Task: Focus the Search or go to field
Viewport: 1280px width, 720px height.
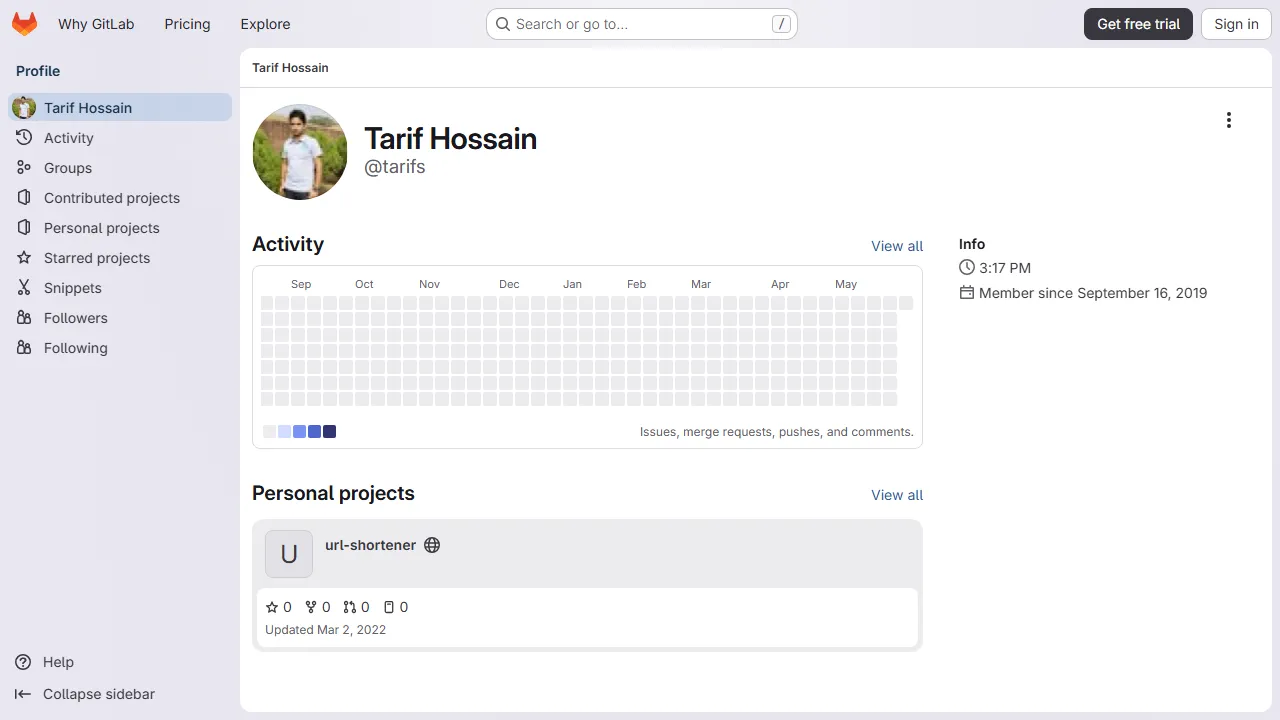Action: click(x=641, y=24)
